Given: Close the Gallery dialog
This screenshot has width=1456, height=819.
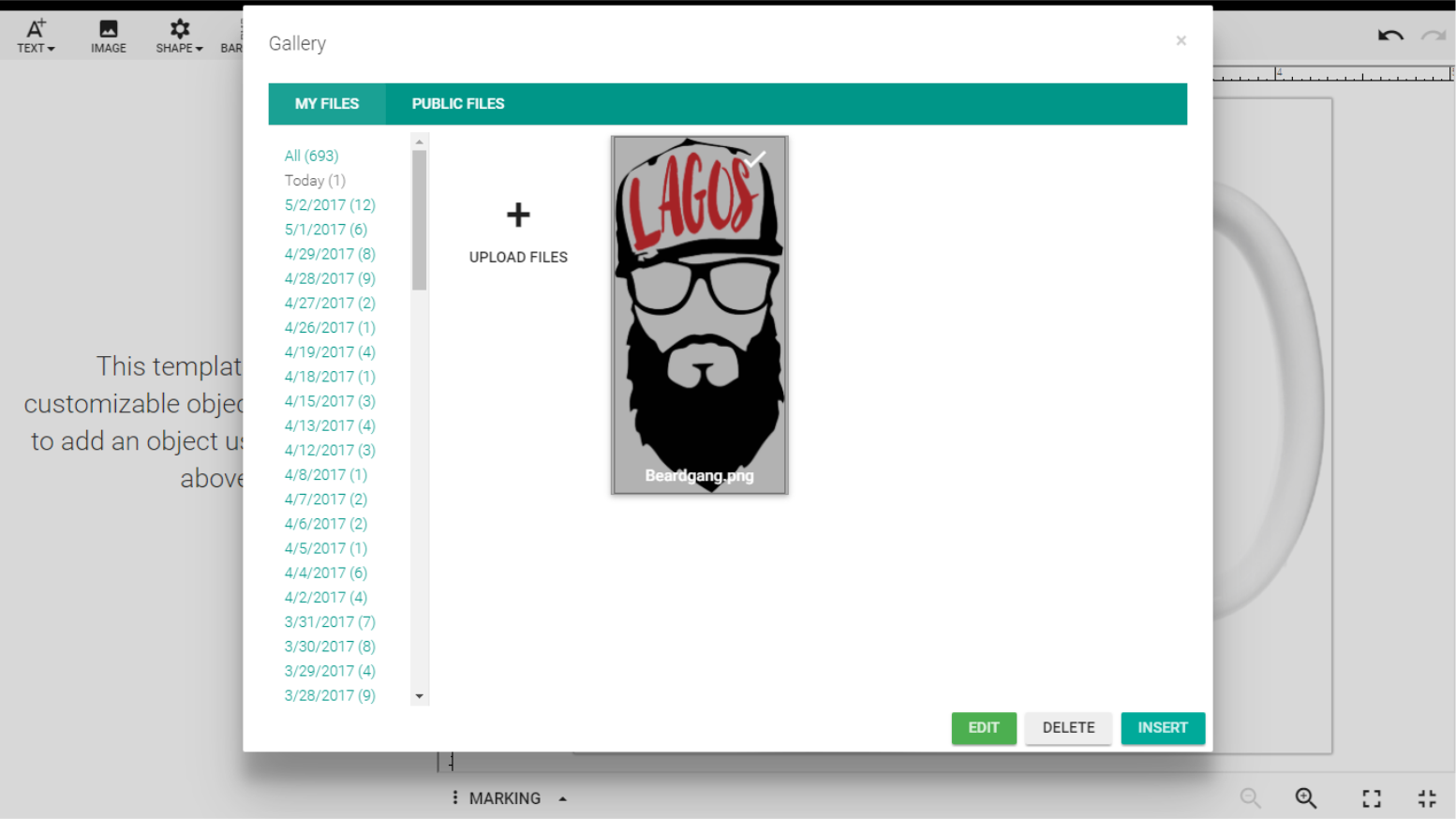Looking at the screenshot, I should [x=1181, y=40].
